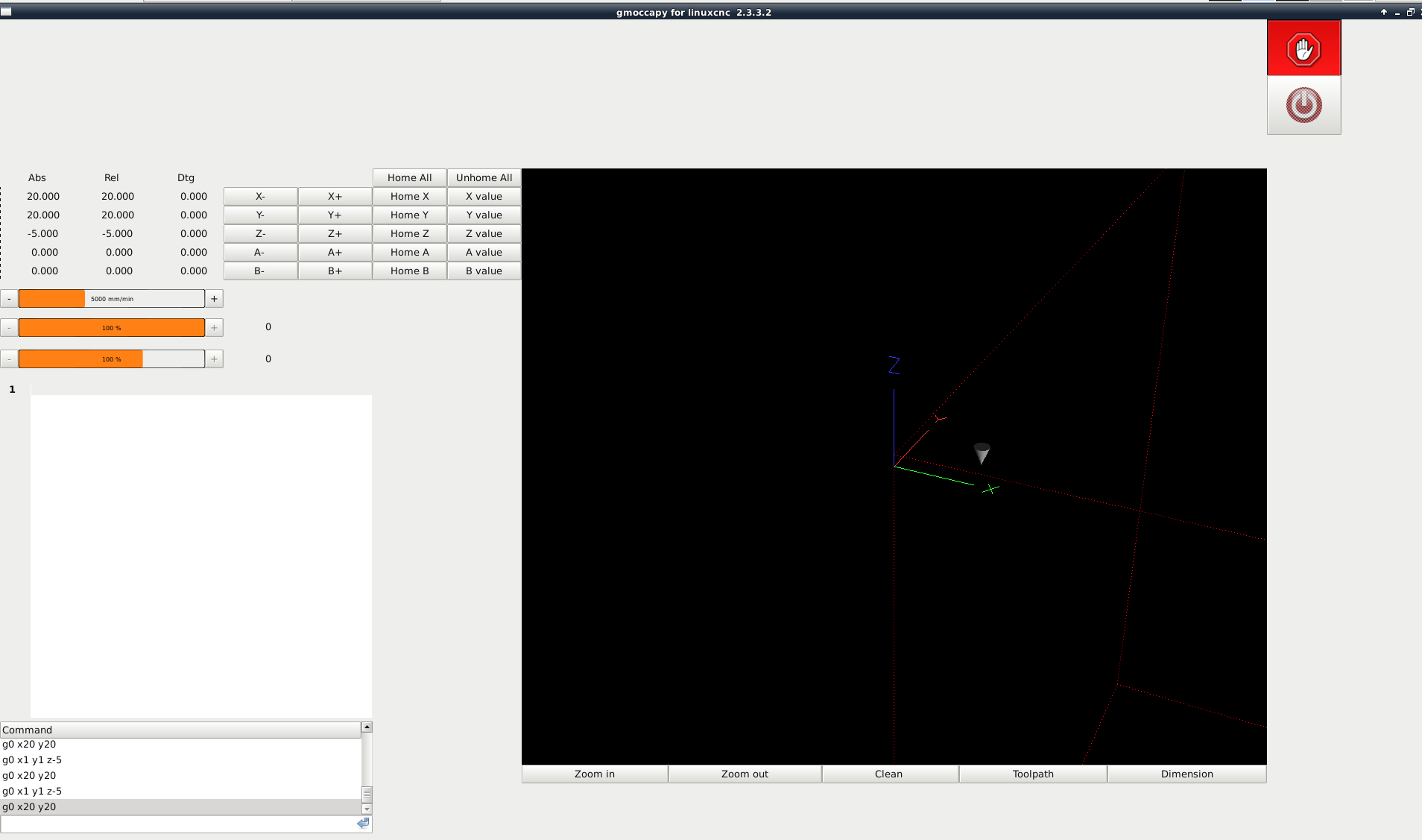Image resolution: width=1422 pixels, height=840 pixels.
Task: Click the Y+ jog button
Action: point(335,215)
